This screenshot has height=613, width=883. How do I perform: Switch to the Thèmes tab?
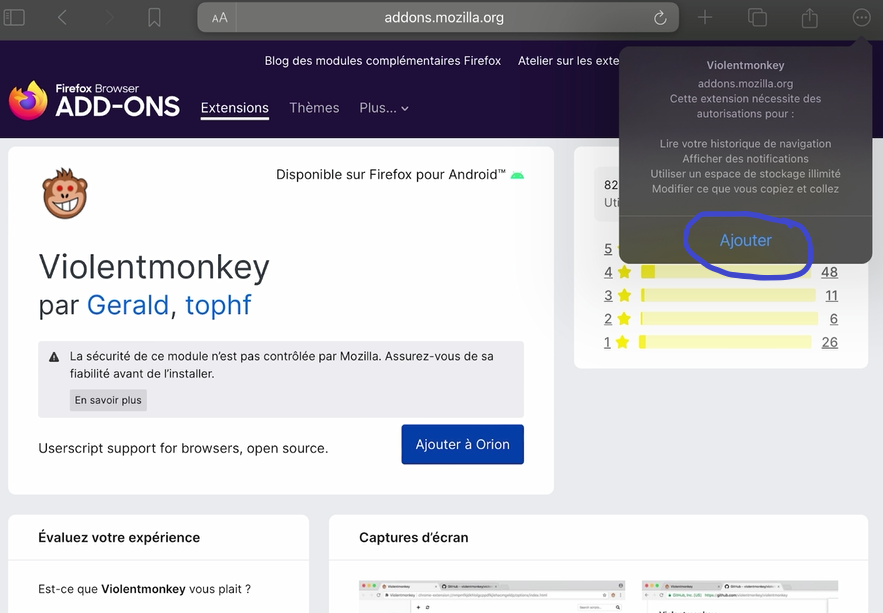(314, 108)
